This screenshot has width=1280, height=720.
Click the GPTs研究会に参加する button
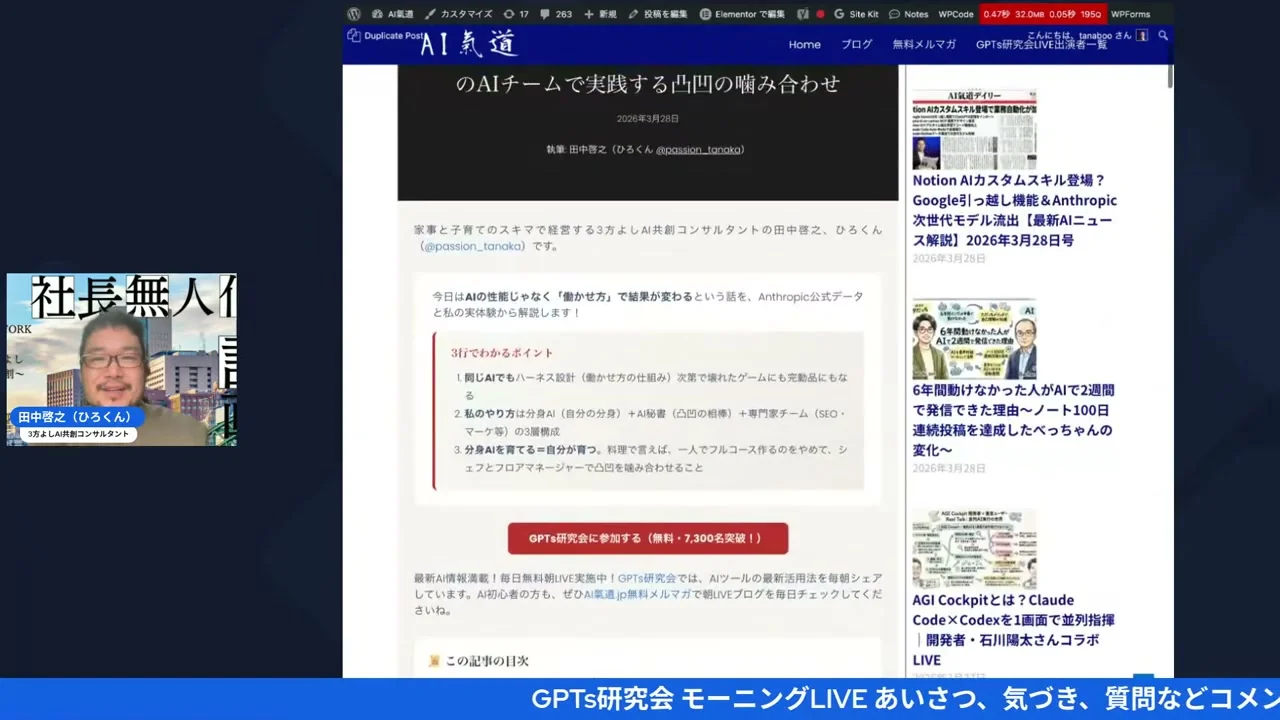click(x=647, y=538)
